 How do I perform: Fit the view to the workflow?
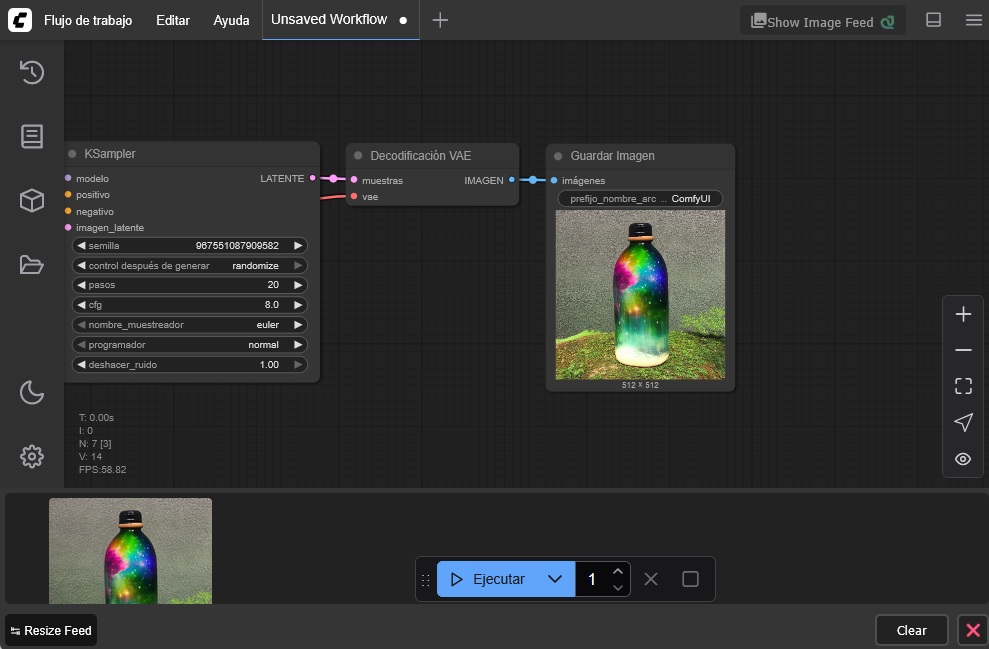[x=963, y=386]
